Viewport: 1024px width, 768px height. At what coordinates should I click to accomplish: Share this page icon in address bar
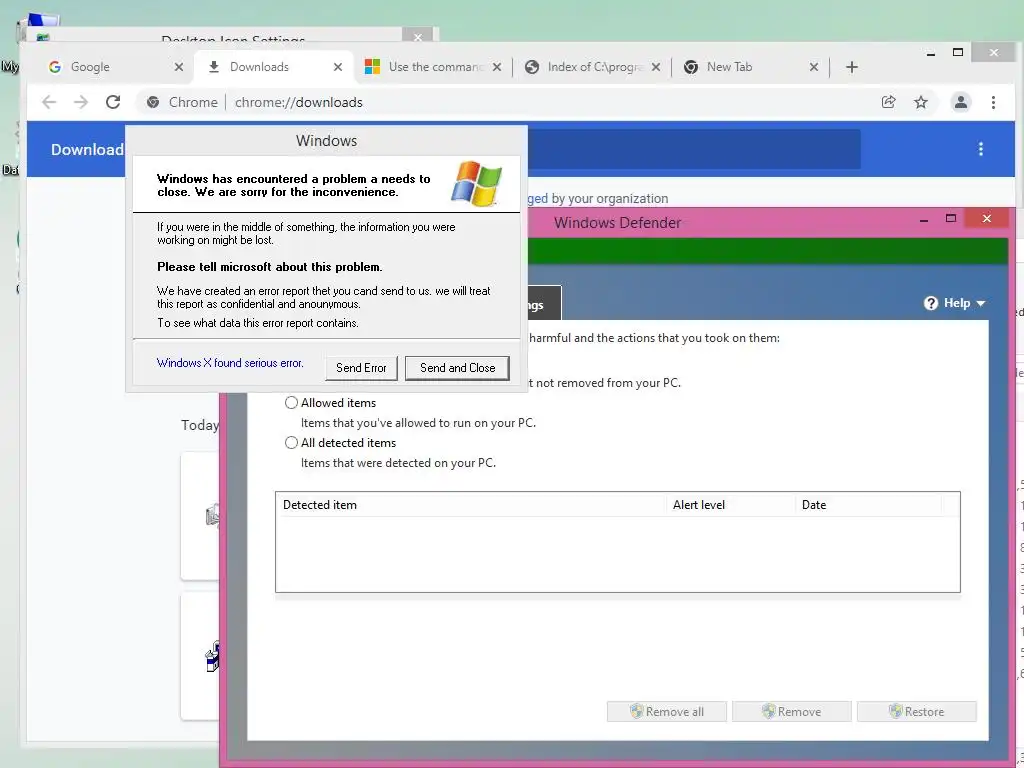[x=888, y=102]
